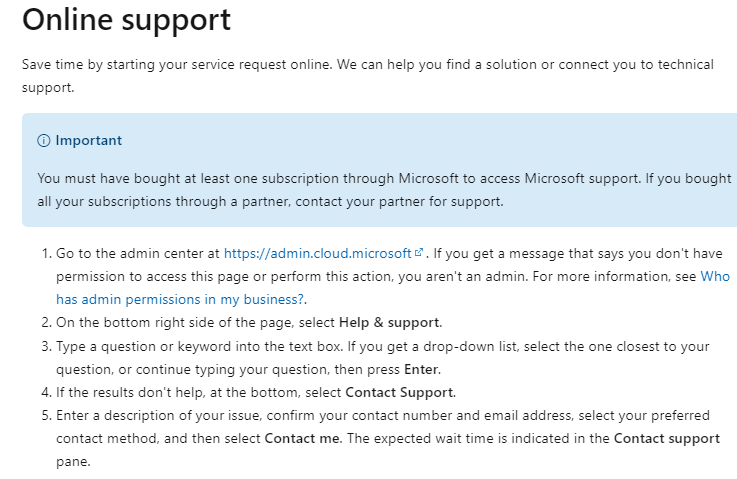Click the external link icon after admin URL
This screenshot has width=737, height=479.
tap(418, 253)
